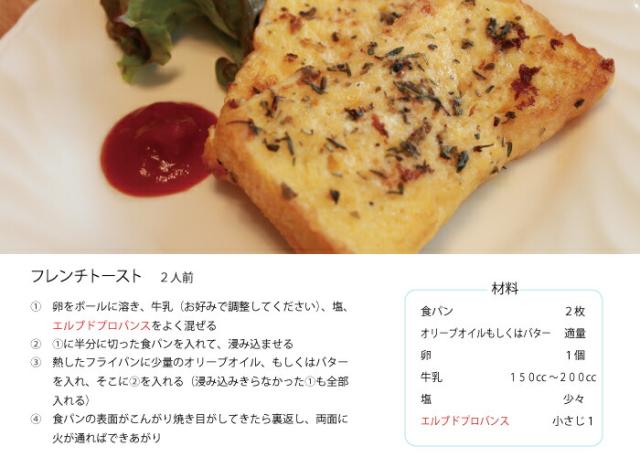Click the circled number ④ step marker
The width and height of the screenshot is (640, 457).
36,419
